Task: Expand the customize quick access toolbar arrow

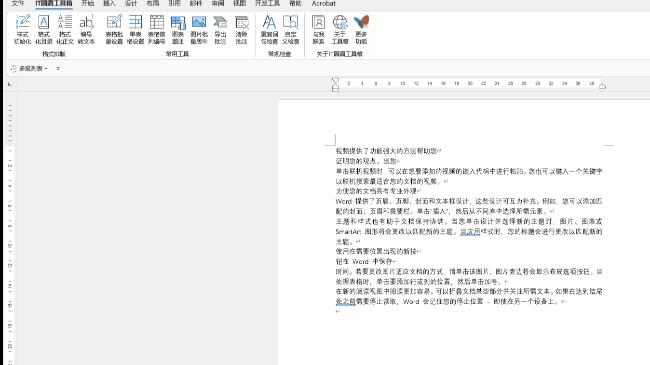Action: (58, 68)
